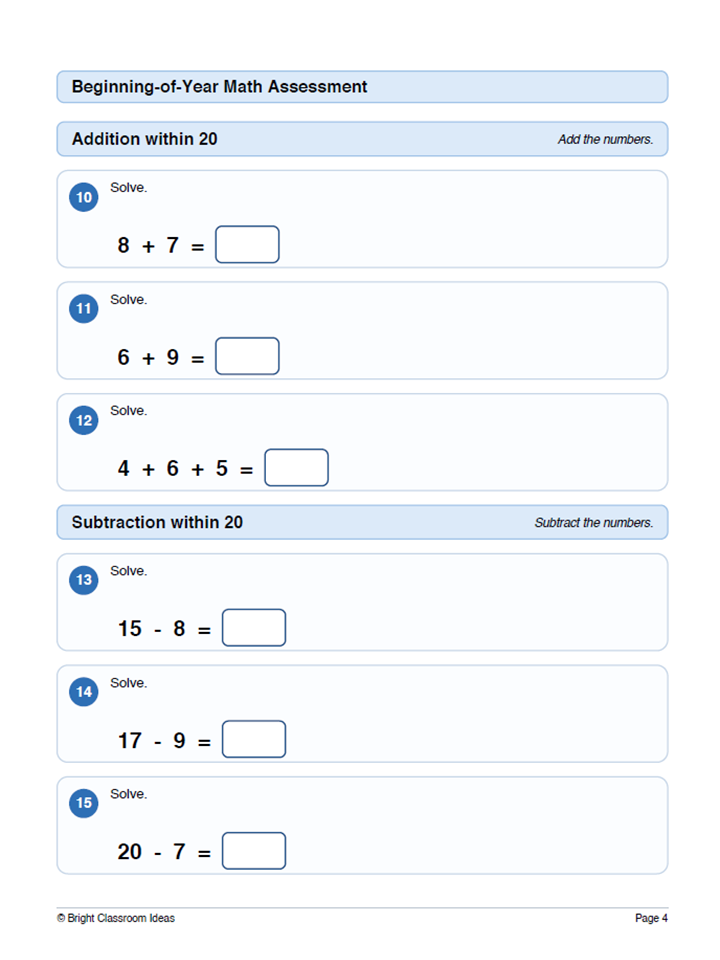The image size is (720, 960).
Task: Click the Beginning-of-Year Math Assessment title
Action: click(x=219, y=87)
